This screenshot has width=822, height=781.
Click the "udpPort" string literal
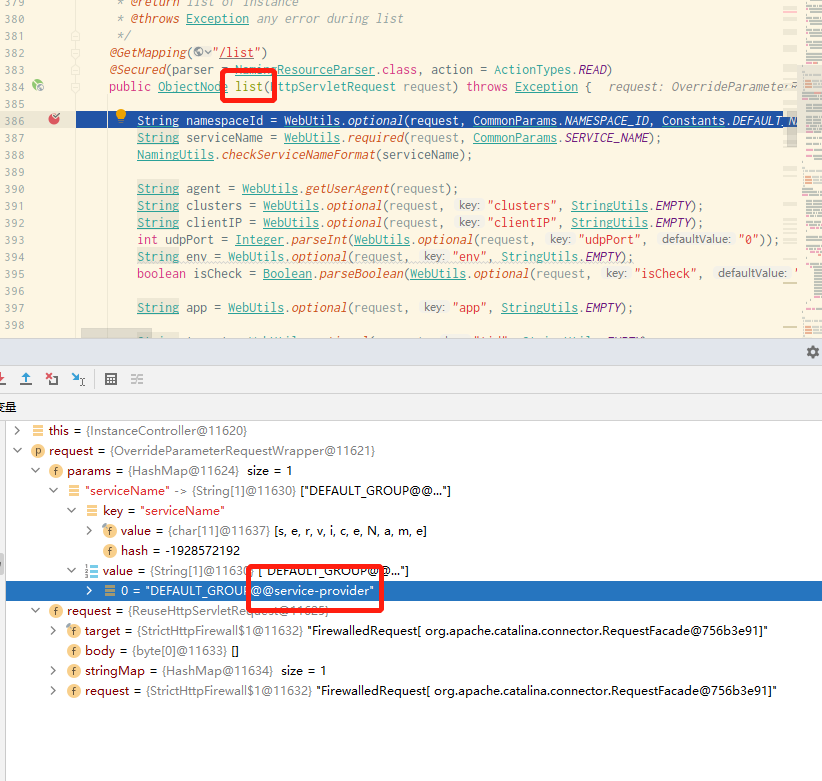(609, 240)
